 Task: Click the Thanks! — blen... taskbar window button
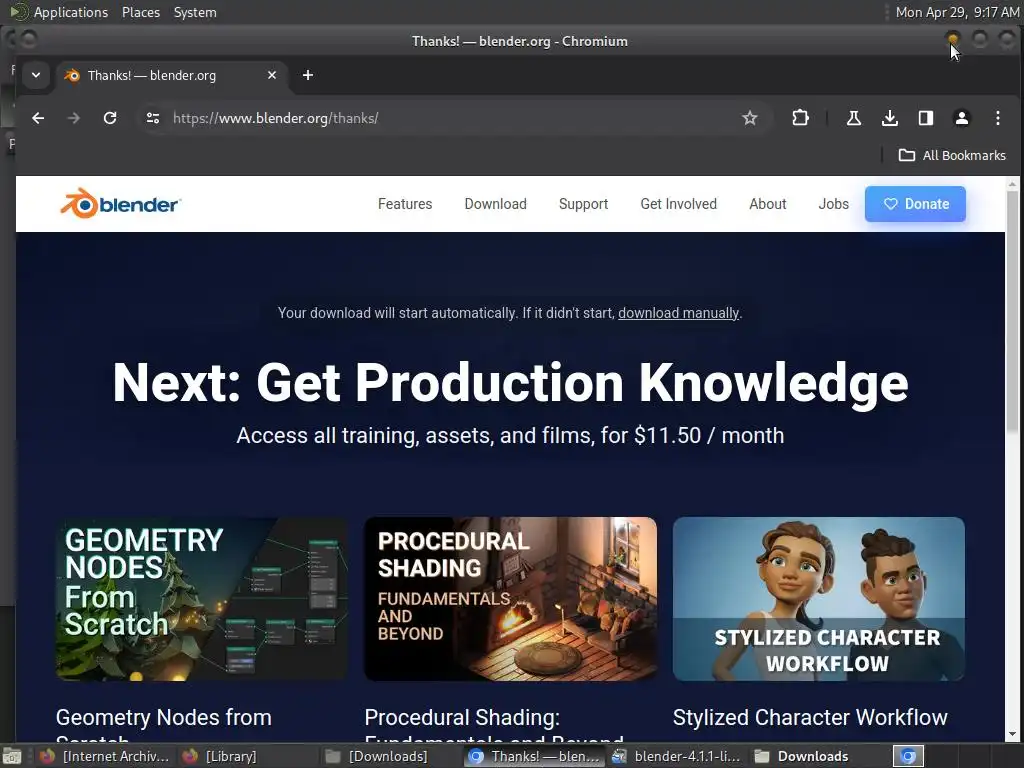[x=534, y=756]
